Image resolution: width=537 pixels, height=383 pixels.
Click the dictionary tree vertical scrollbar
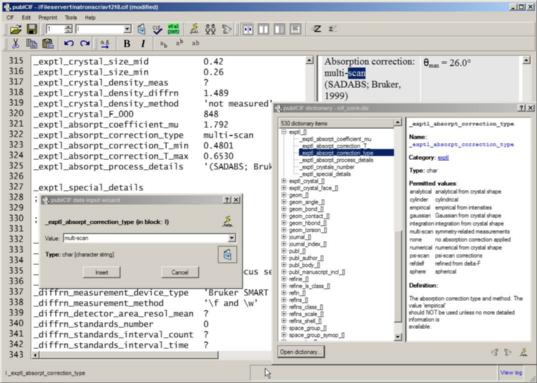coord(398,275)
